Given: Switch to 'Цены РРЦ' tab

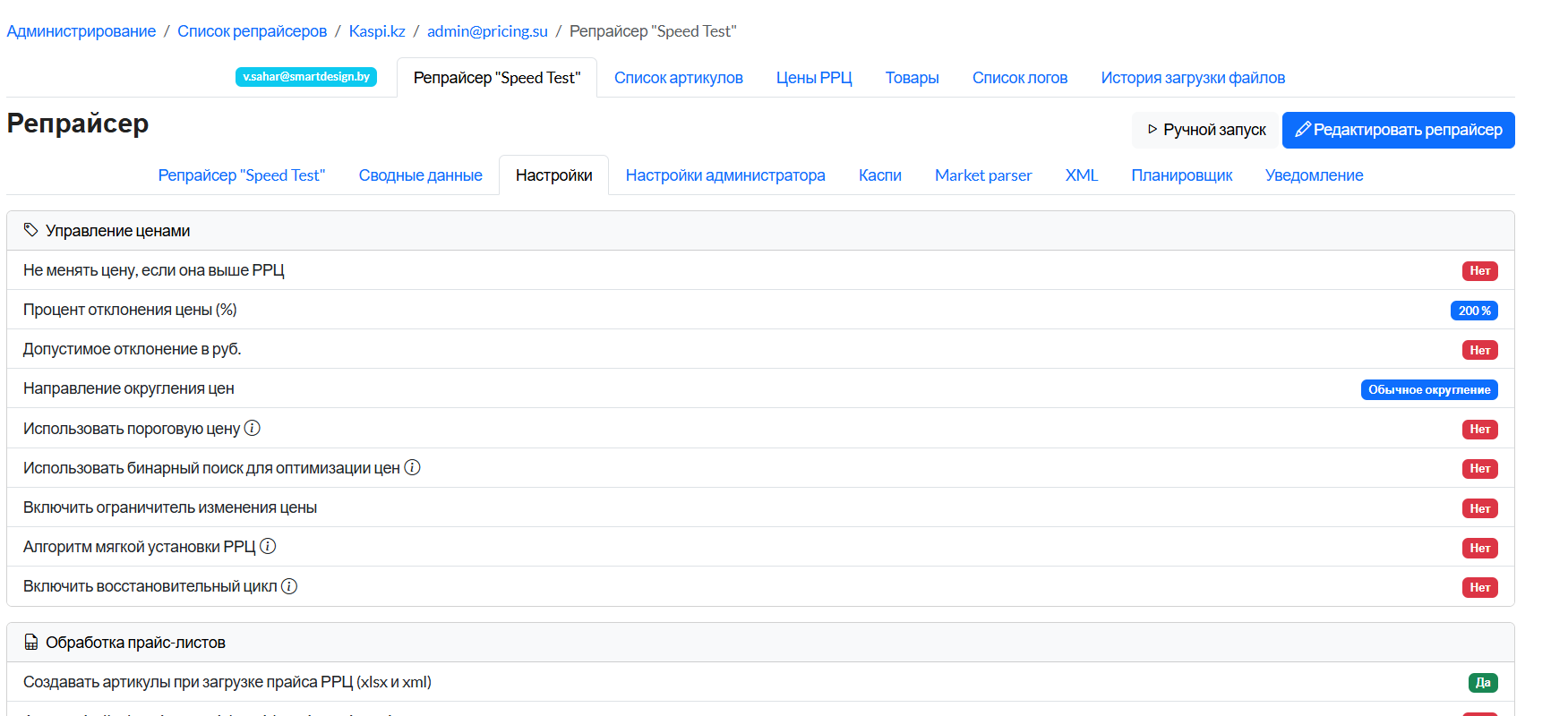Looking at the screenshot, I should tap(813, 78).
